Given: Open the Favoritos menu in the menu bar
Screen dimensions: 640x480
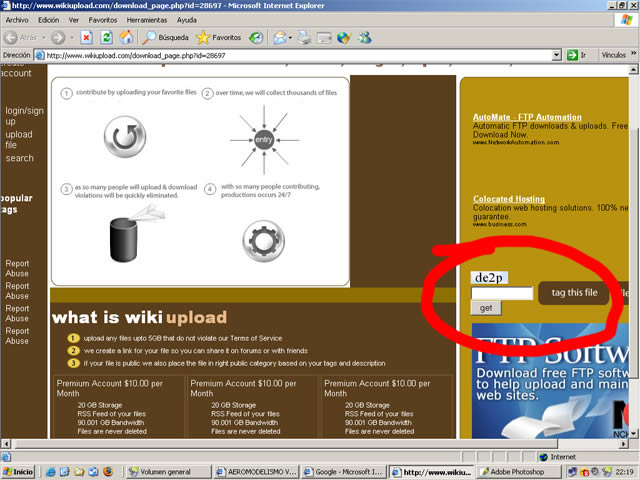Looking at the screenshot, I should tap(102, 19).
